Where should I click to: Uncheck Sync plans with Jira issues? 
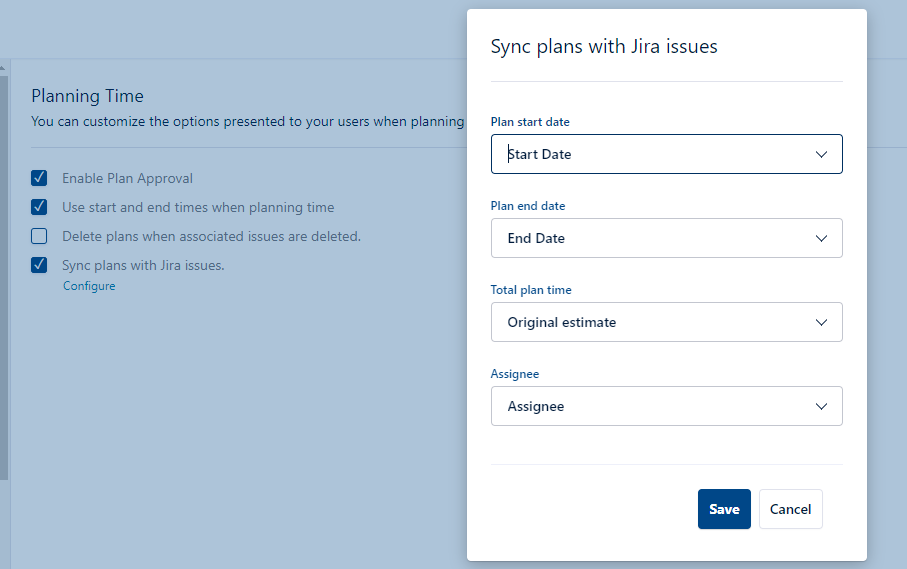pos(39,265)
